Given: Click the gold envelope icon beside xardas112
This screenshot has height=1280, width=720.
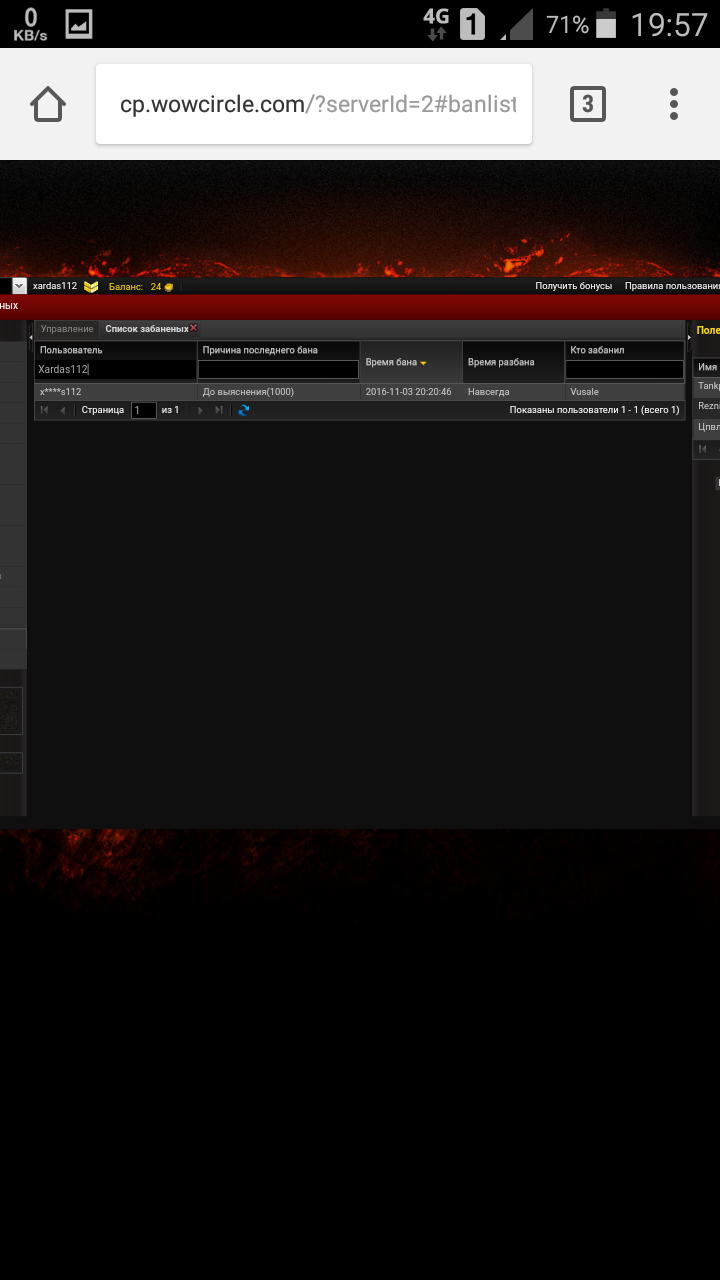Looking at the screenshot, I should click(x=91, y=286).
